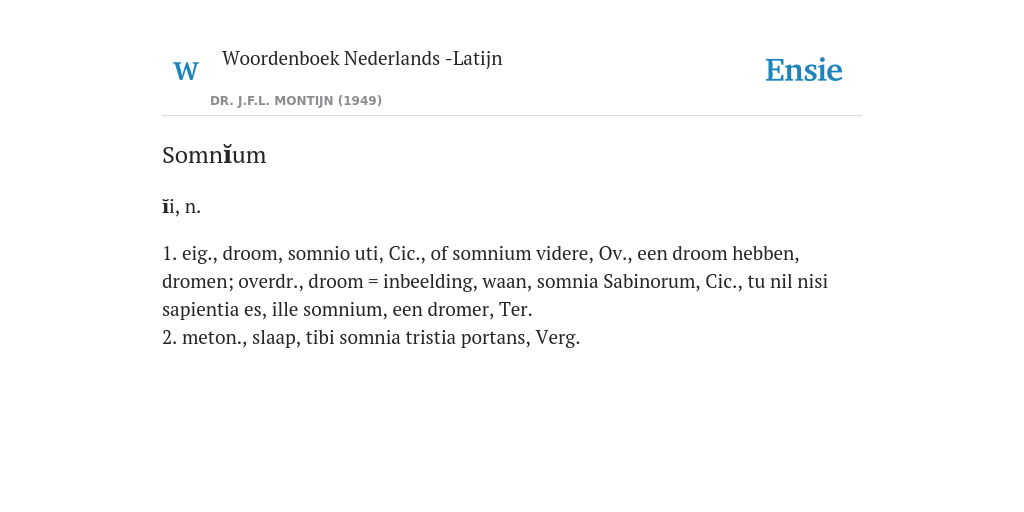Click 'somnium videre' phrase
1024x512 pixels.
(x=520, y=253)
